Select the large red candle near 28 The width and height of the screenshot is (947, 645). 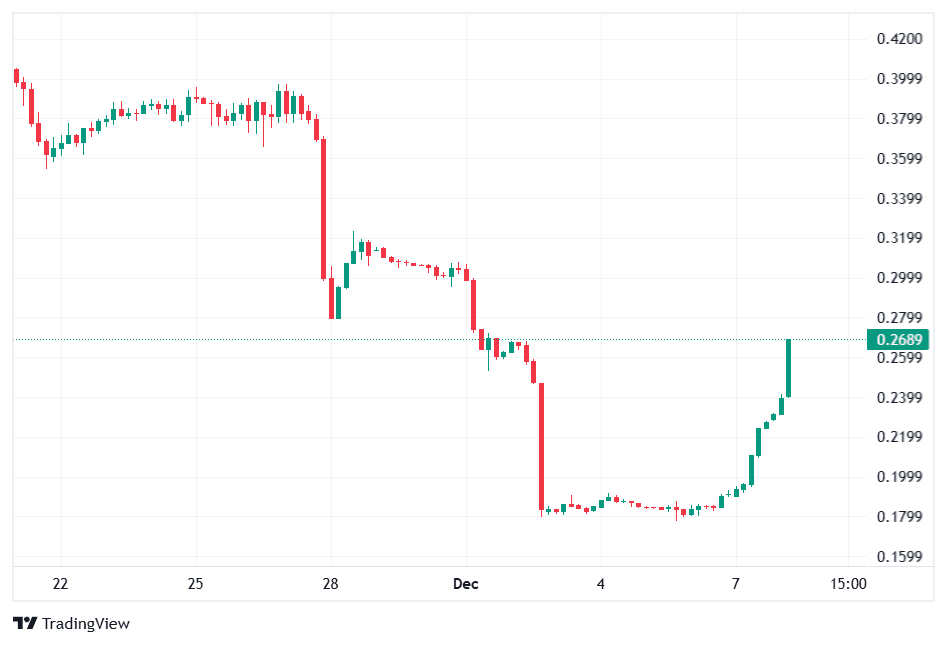[323, 208]
